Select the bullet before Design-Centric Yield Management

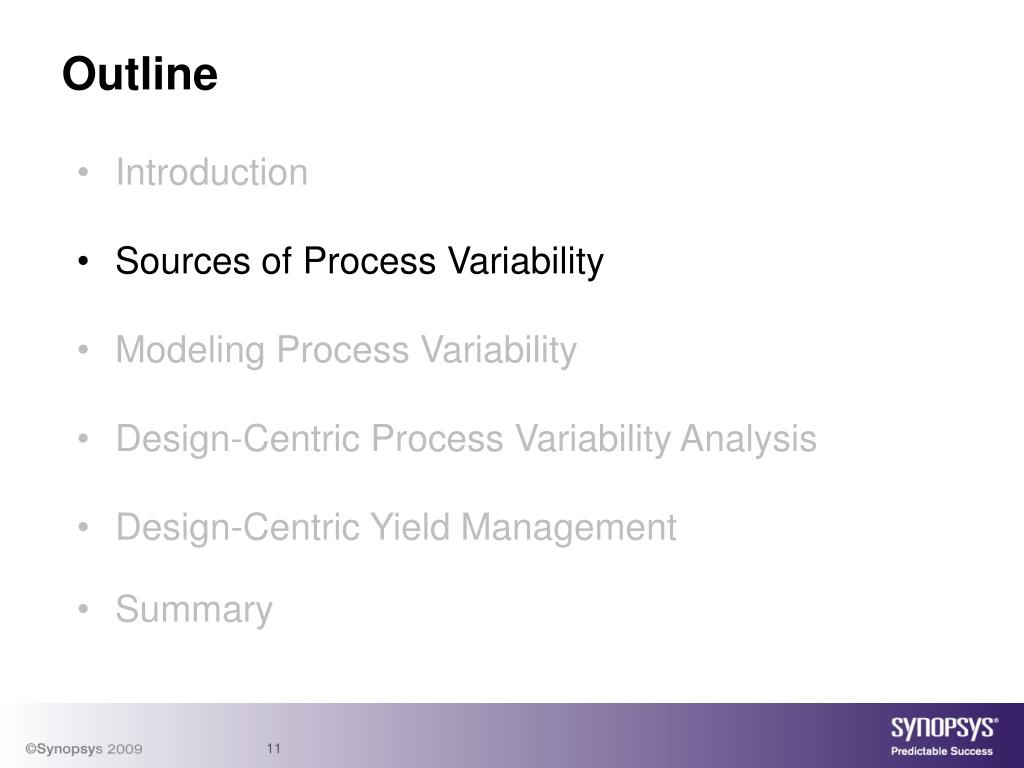82,528
